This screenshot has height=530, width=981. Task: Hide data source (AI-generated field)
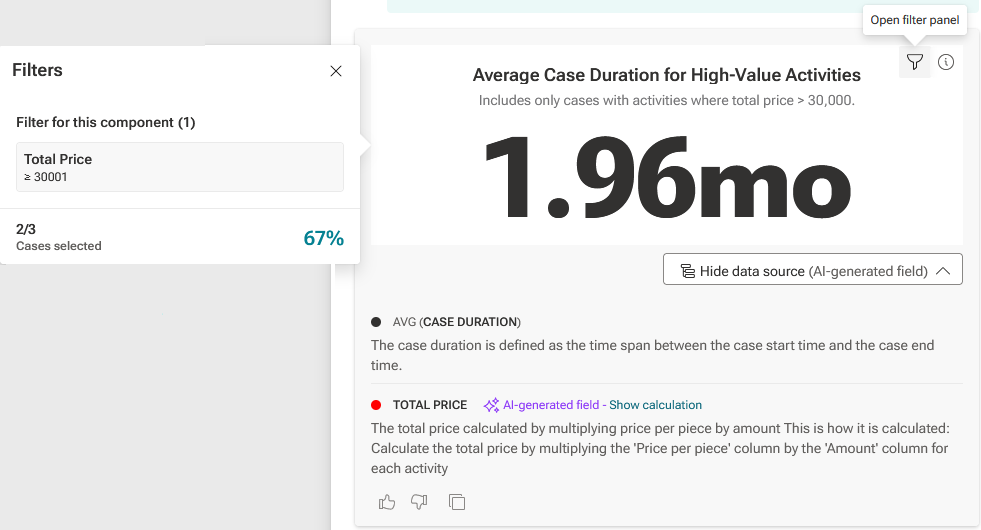click(813, 269)
